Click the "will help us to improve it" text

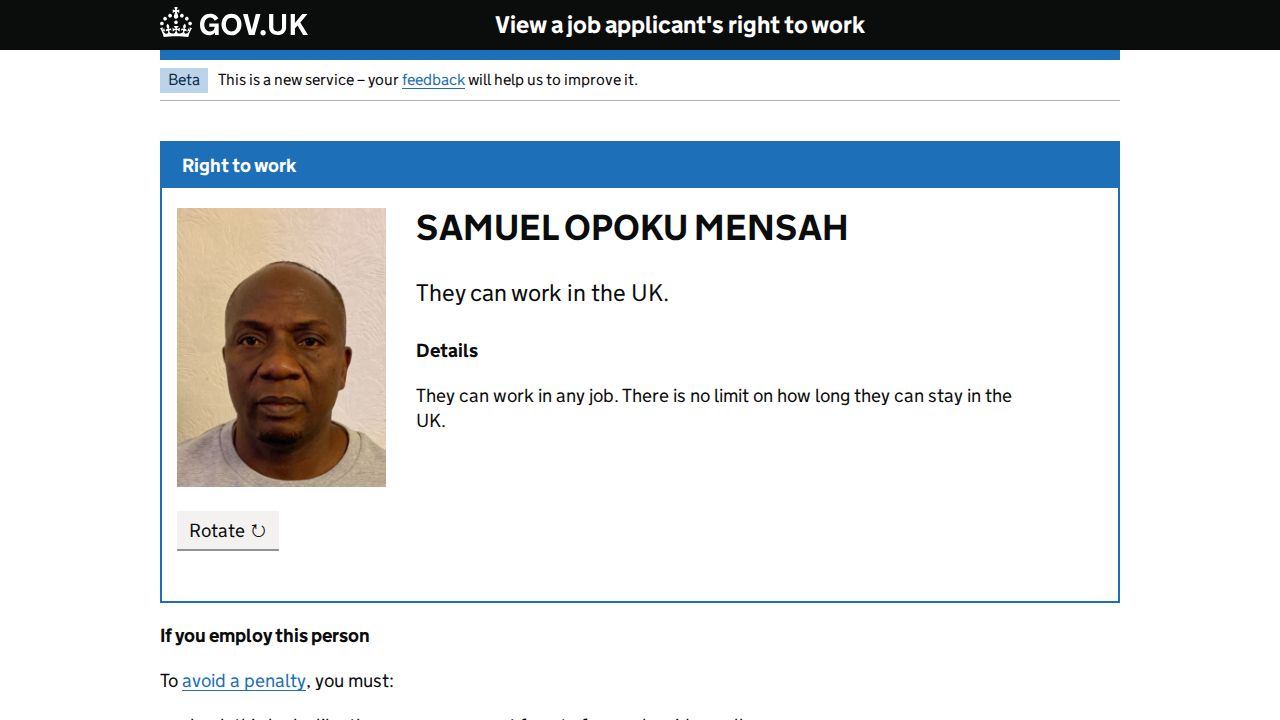coord(552,80)
